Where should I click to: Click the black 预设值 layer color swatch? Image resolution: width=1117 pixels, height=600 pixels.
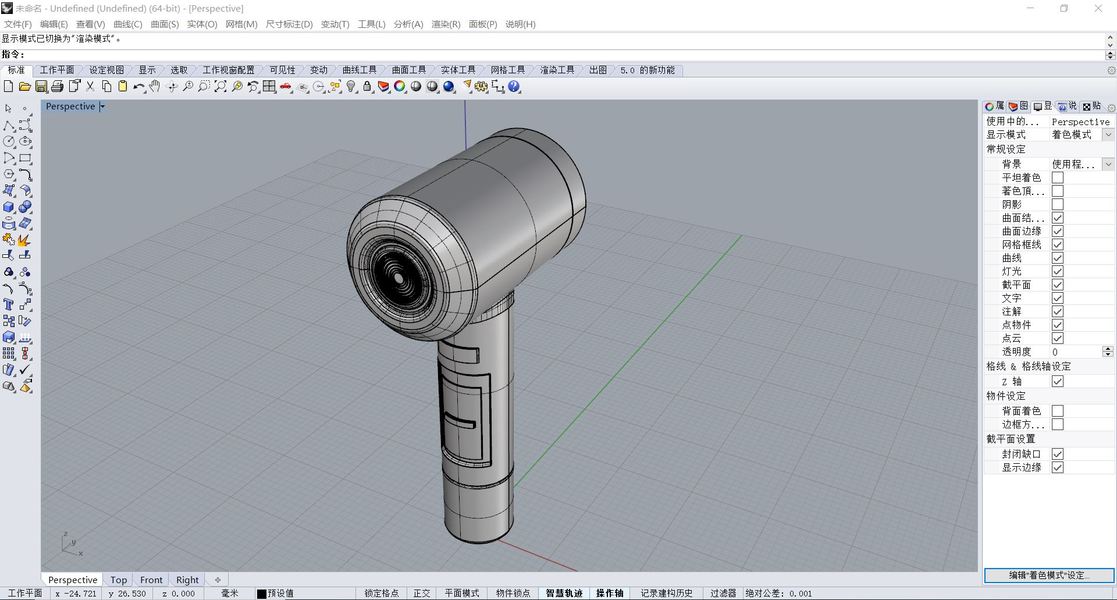[261, 594]
